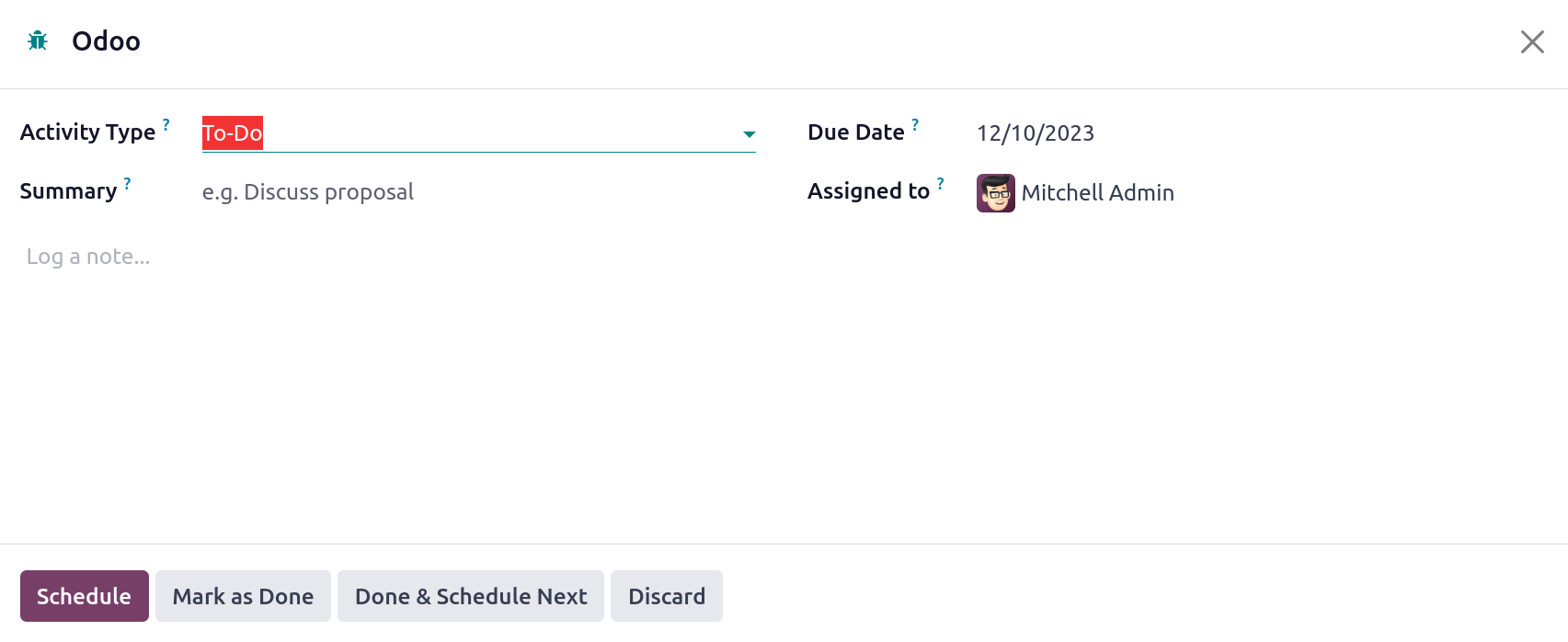The image size is (1568, 642).
Task: Click the Summary input field
Action: point(478,192)
